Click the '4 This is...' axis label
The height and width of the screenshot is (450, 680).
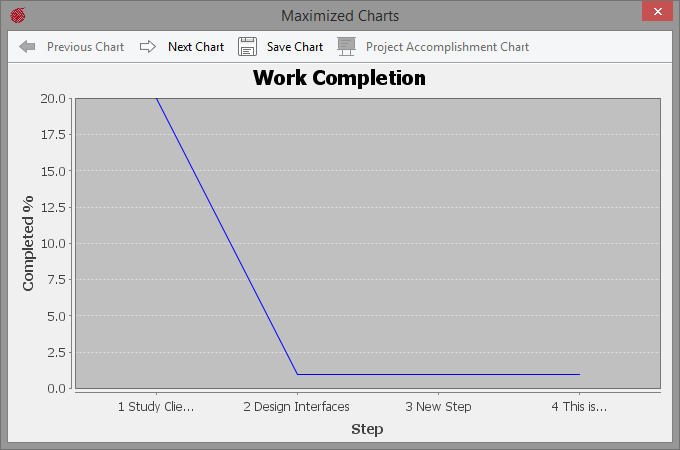coord(579,407)
